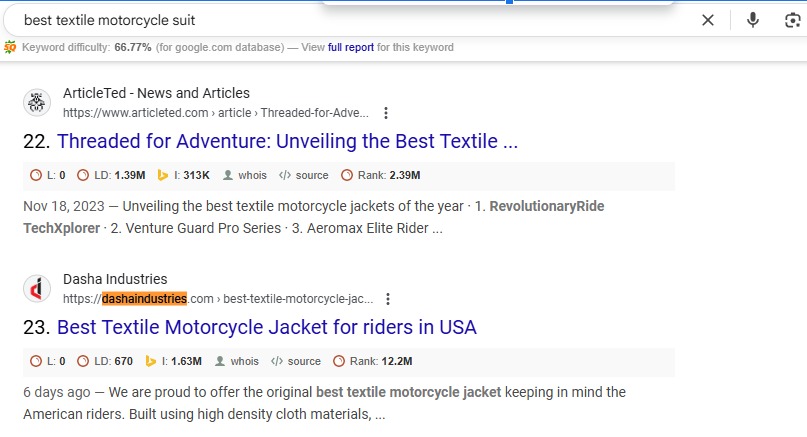Click the Dasha Industries site favicon
Image resolution: width=807 pixels, height=437 pixels.
[x=37, y=289]
